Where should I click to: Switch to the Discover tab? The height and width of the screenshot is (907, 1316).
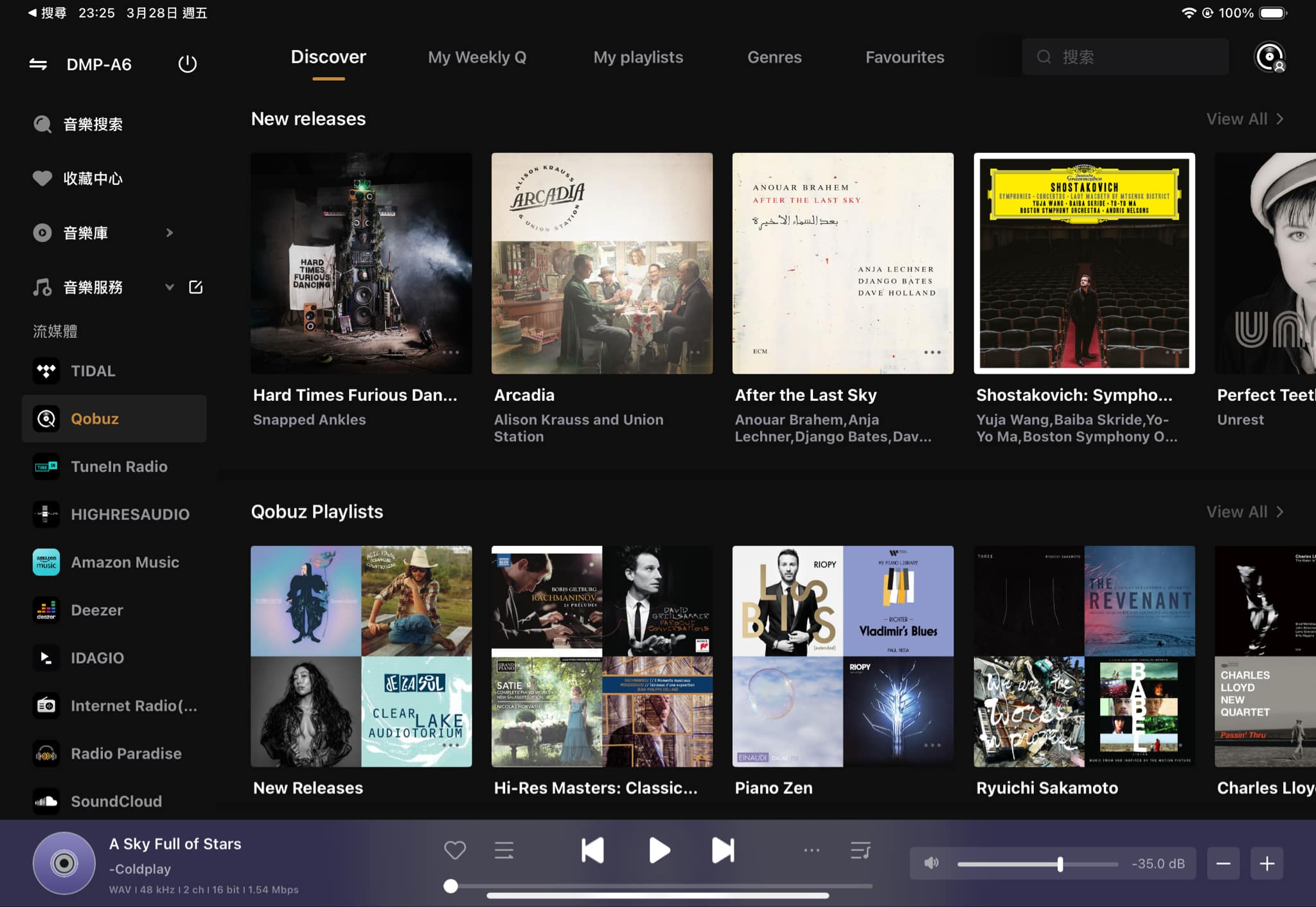point(328,57)
